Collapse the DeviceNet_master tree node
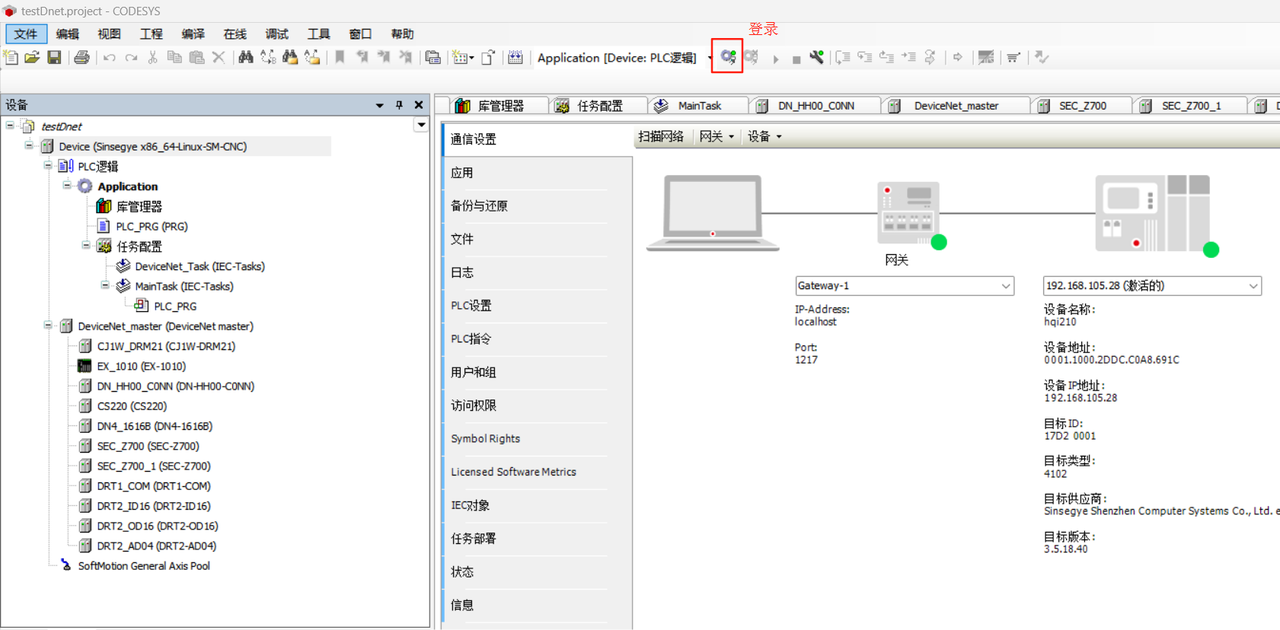 click(x=49, y=326)
